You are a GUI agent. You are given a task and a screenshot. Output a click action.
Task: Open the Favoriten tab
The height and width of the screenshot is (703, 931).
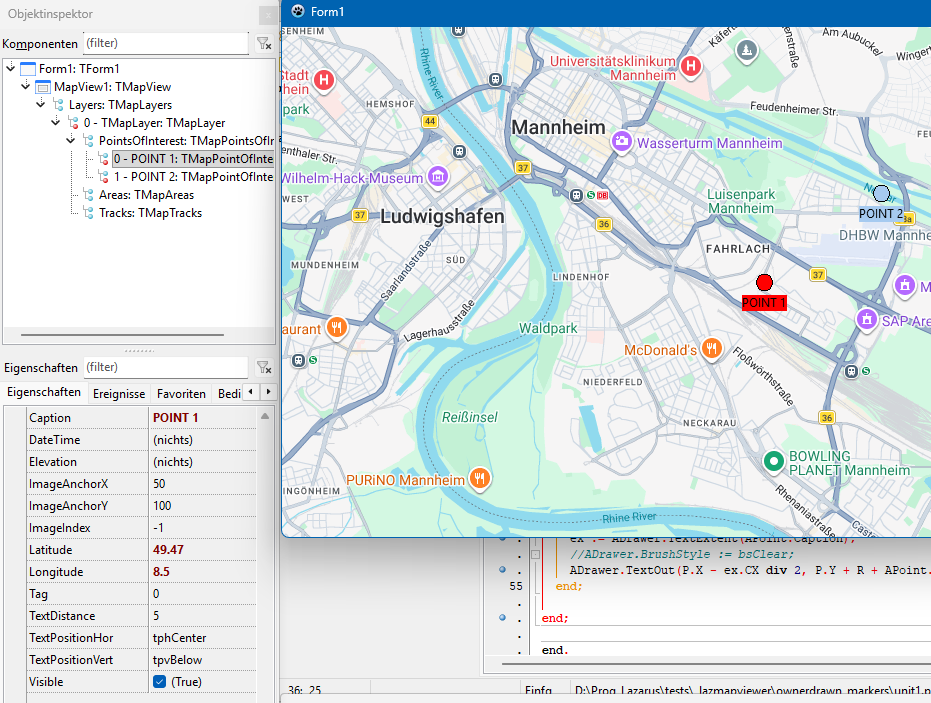pyautogui.click(x=181, y=394)
